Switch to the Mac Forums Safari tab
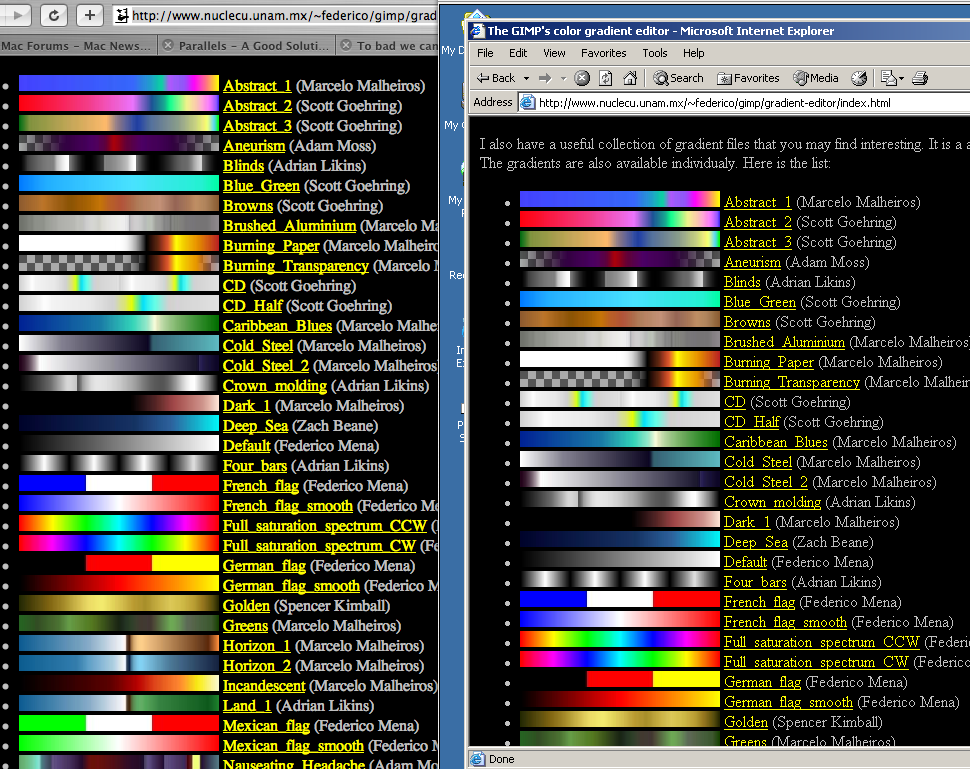970x769 pixels. 77,45
